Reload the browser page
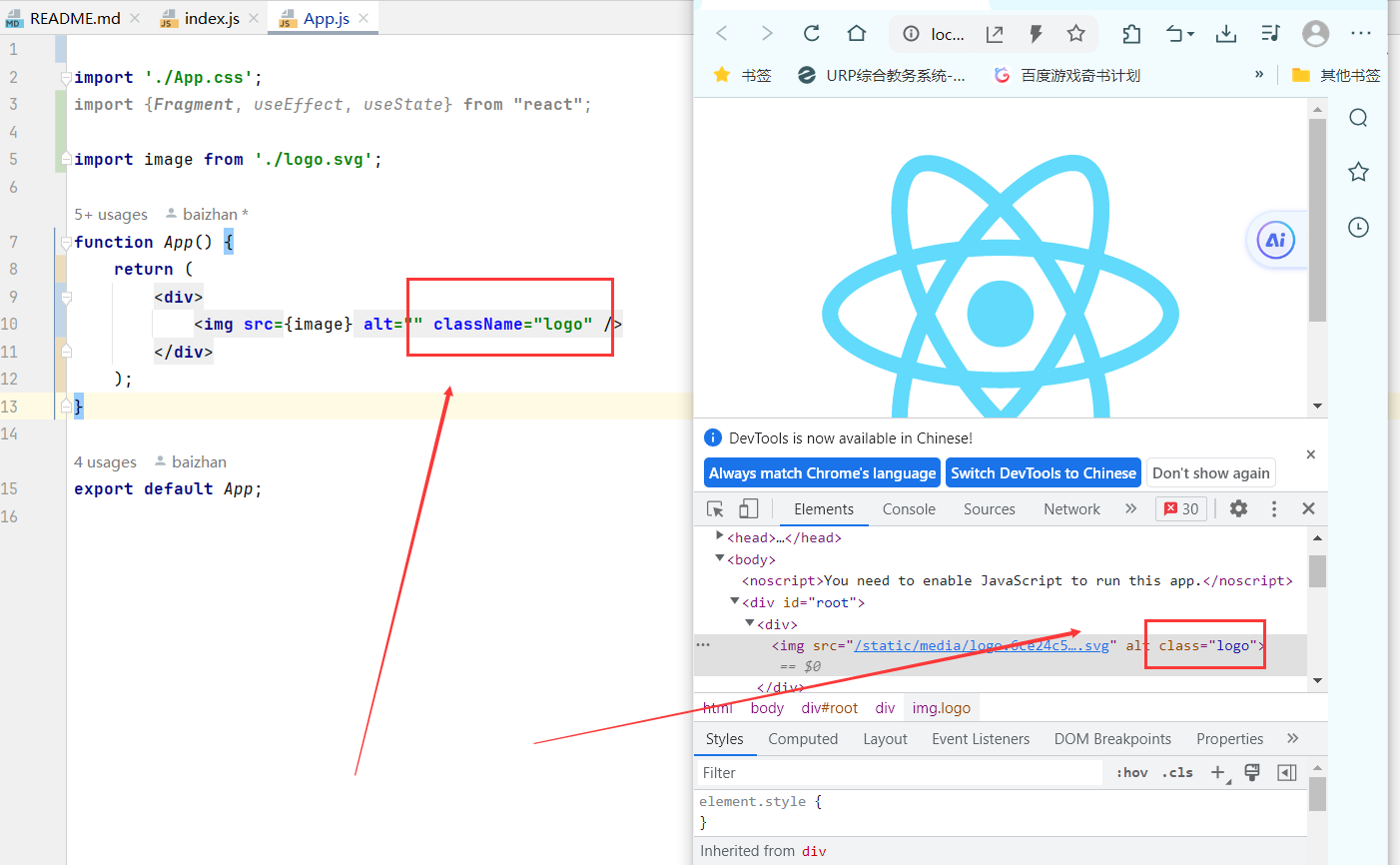The width and height of the screenshot is (1400, 865). coord(812,34)
